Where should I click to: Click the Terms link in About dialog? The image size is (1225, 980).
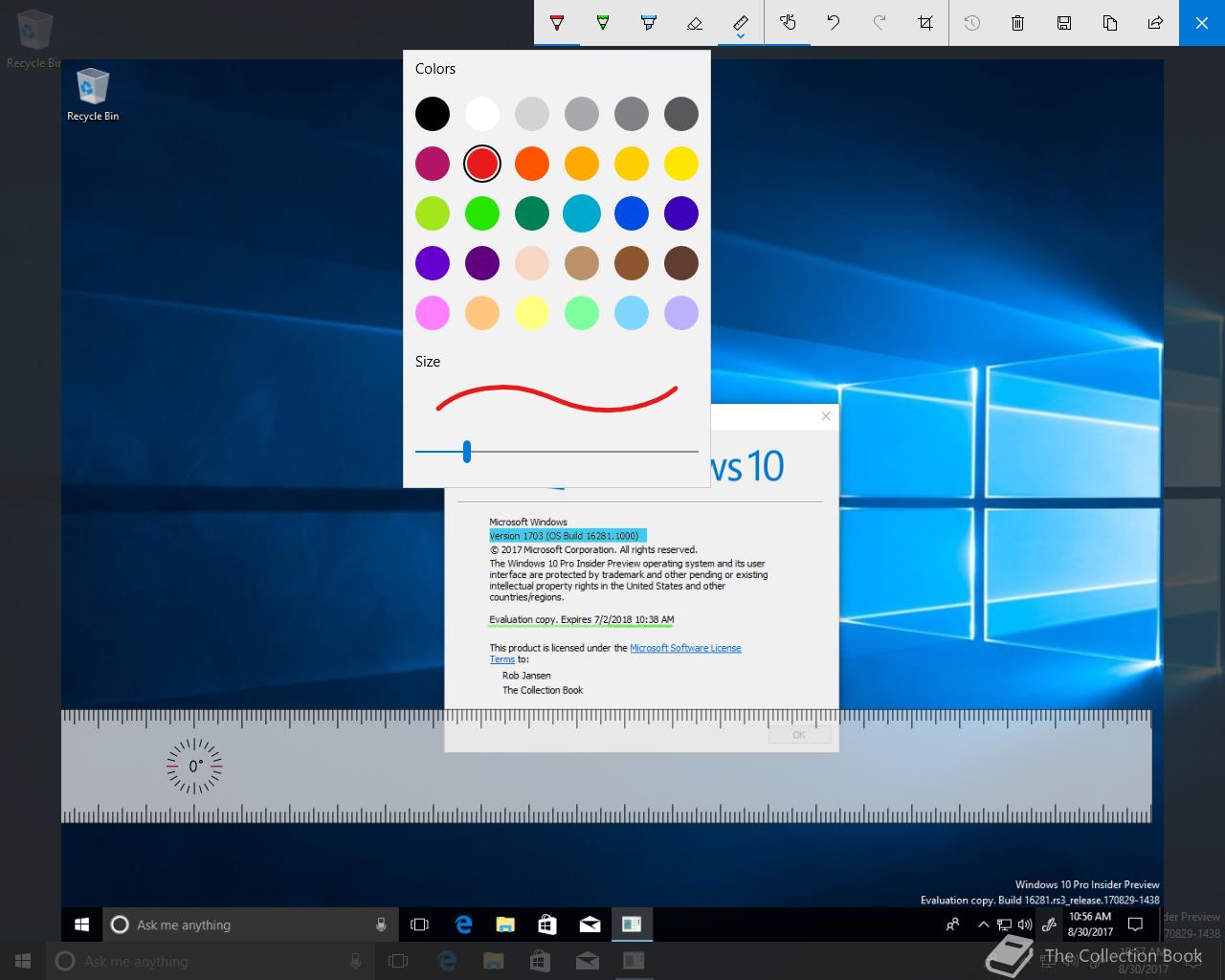pyautogui.click(x=502, y=659)
